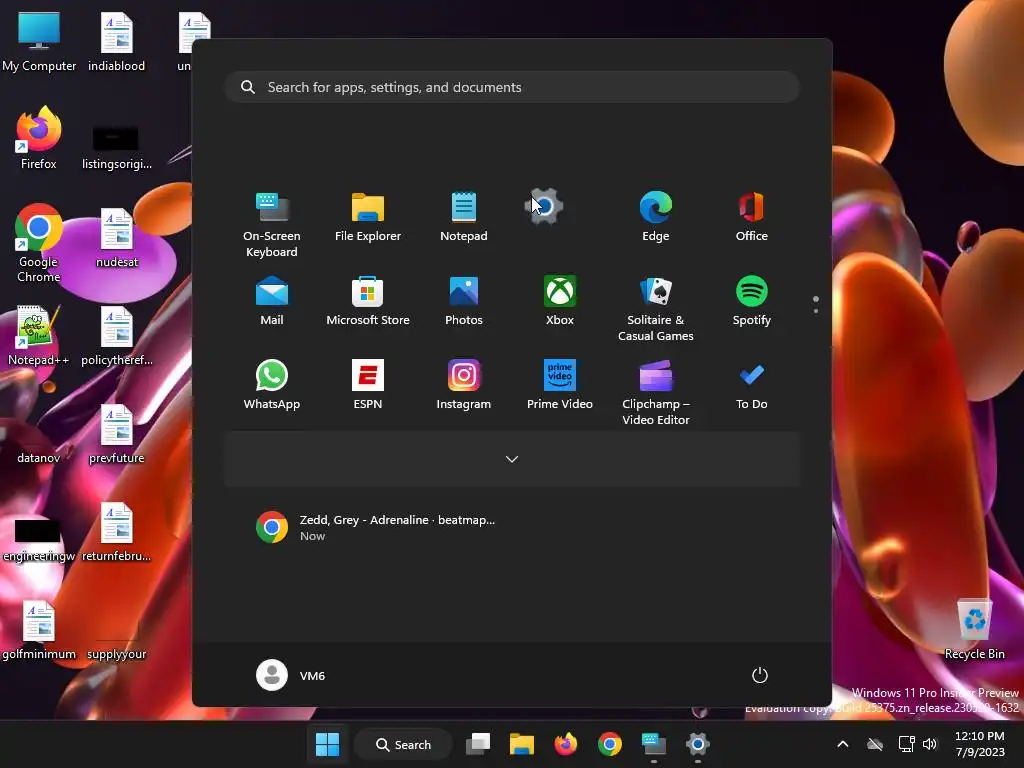Open the pinned Settings gear in Start menu
Viewport: 1024px width, 768px height.
point(544,206)
